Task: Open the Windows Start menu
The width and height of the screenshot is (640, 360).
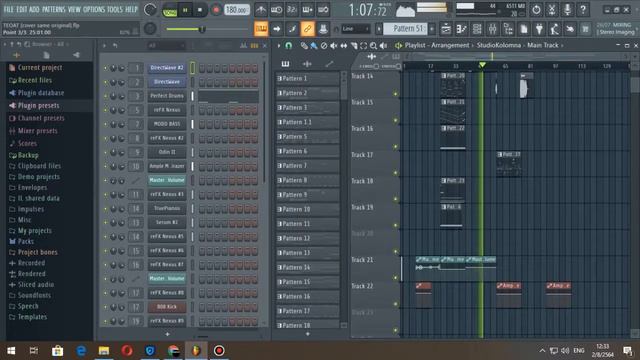Action: click(x=11, y=351)
